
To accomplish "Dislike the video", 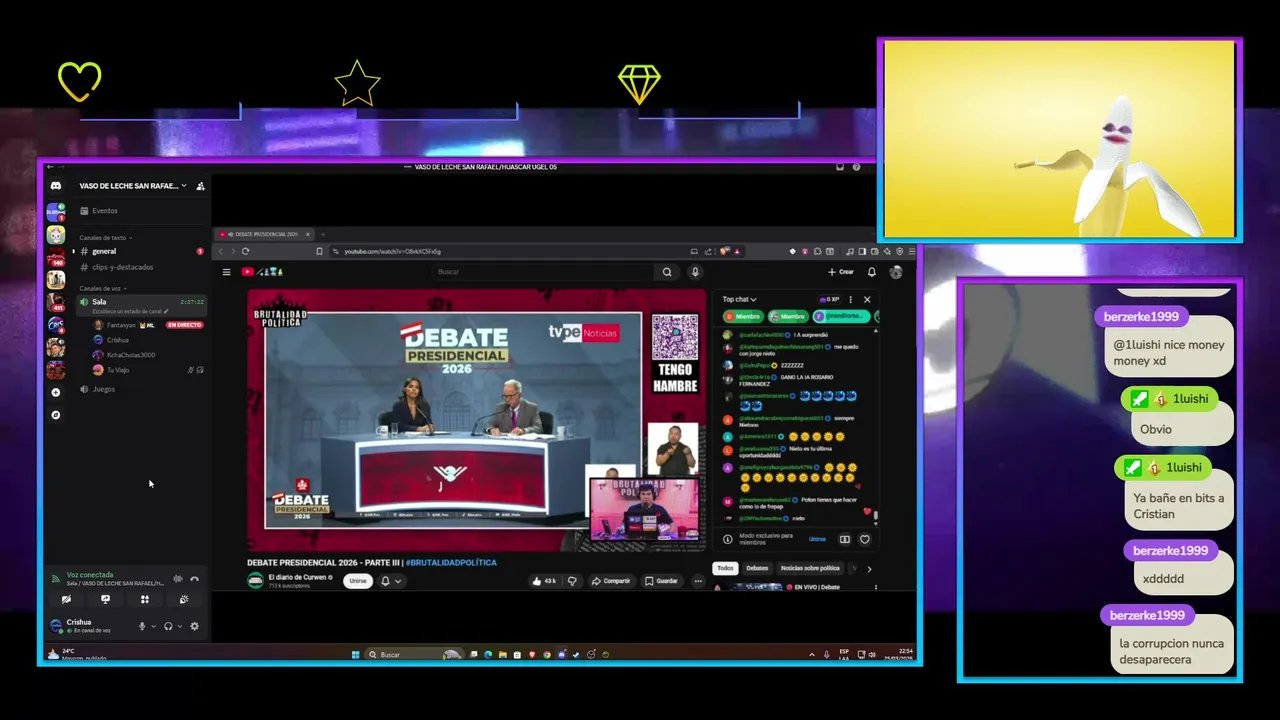I will 572,581.
